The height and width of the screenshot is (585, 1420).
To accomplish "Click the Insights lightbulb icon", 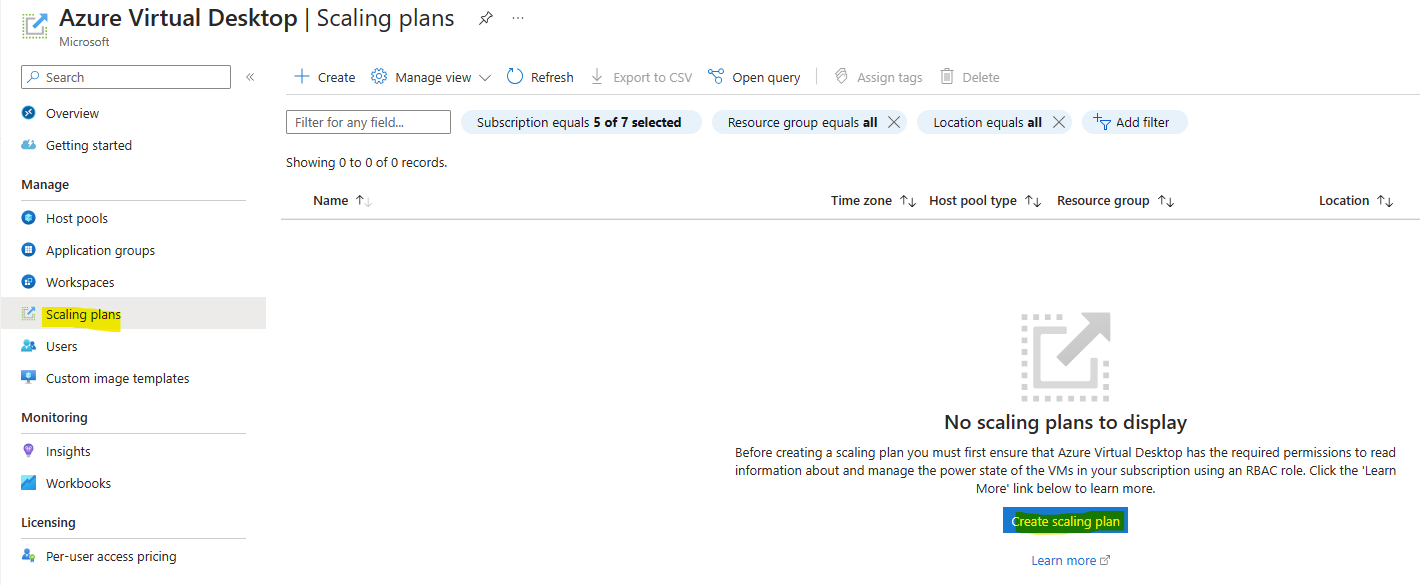I will (28, 451).
